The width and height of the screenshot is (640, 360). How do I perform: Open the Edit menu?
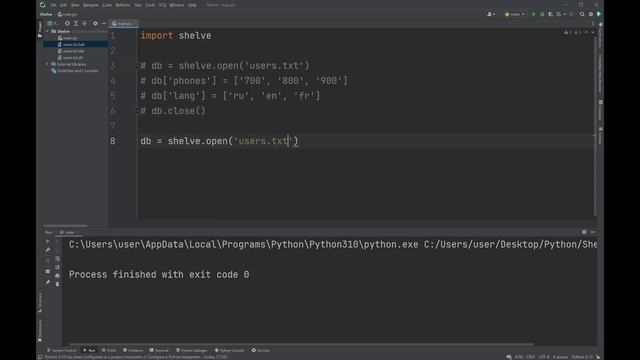(63, 5)
